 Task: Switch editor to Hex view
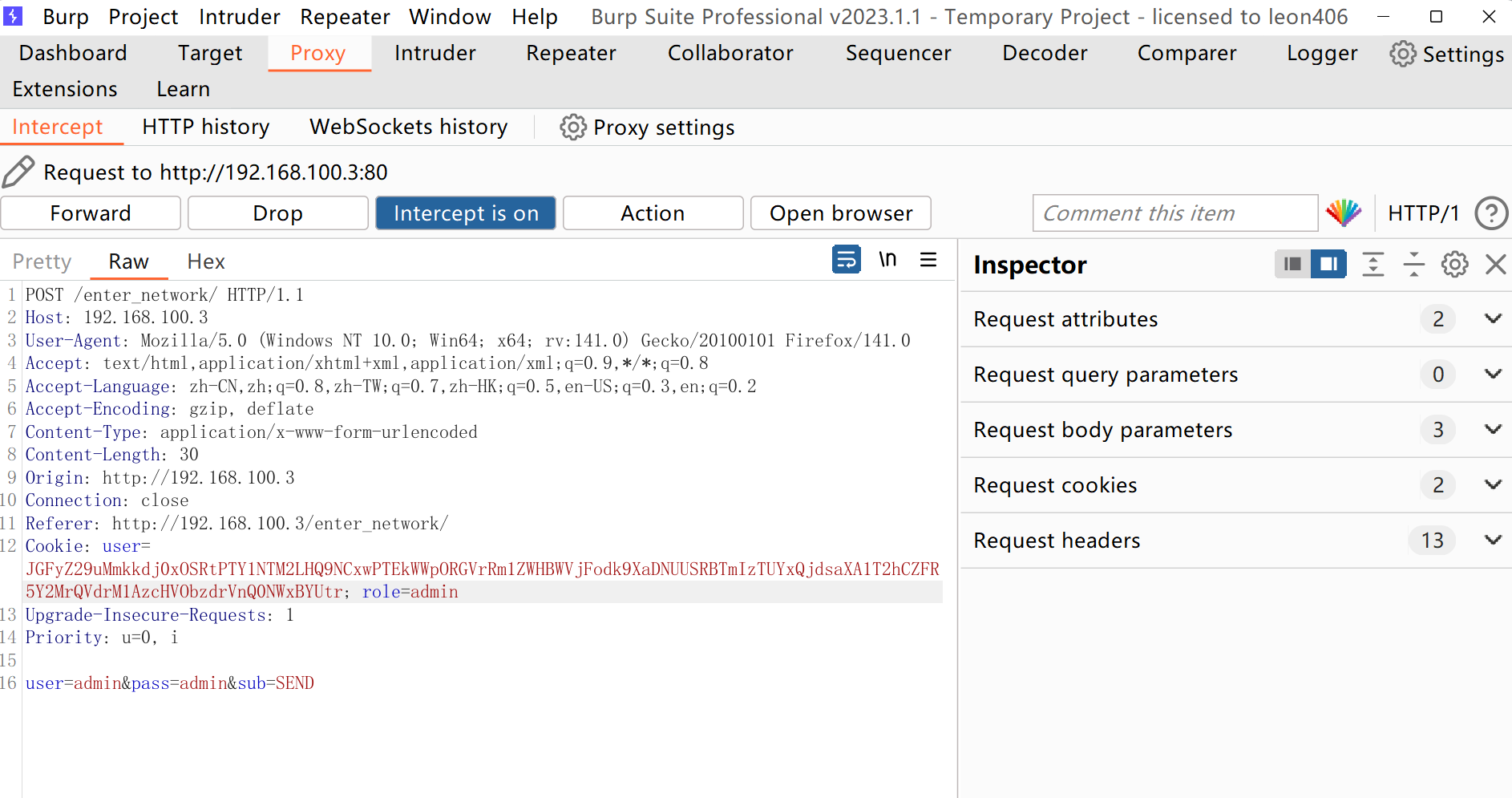click(206, 261)
